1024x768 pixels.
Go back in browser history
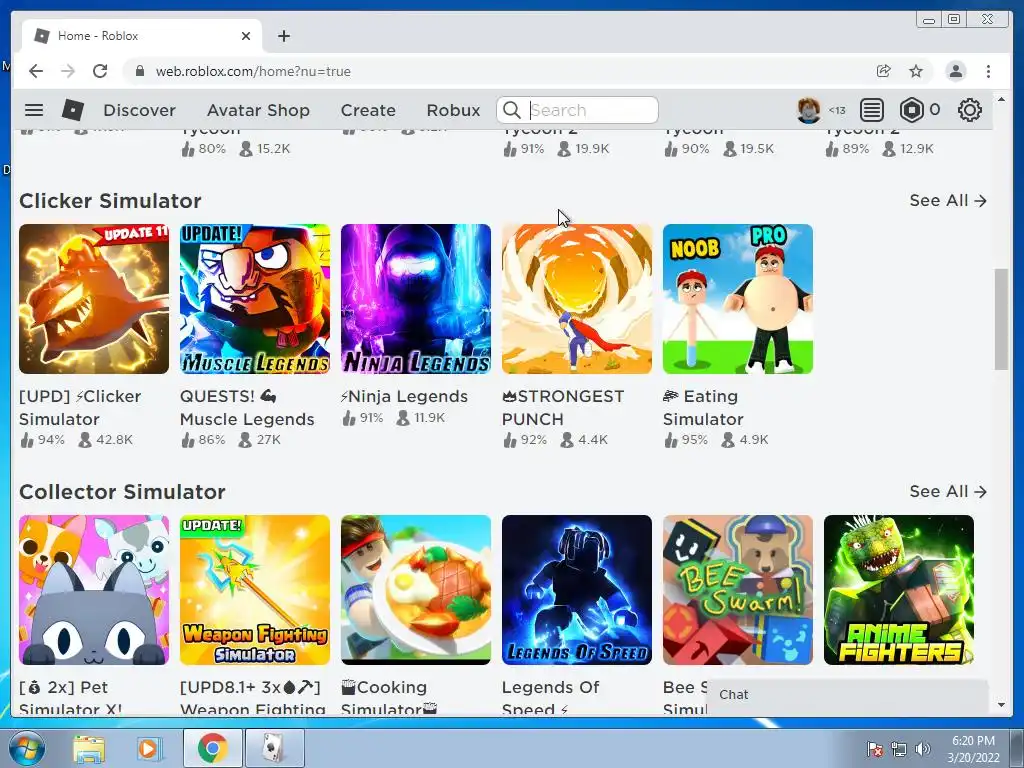[x=36, y=71]
